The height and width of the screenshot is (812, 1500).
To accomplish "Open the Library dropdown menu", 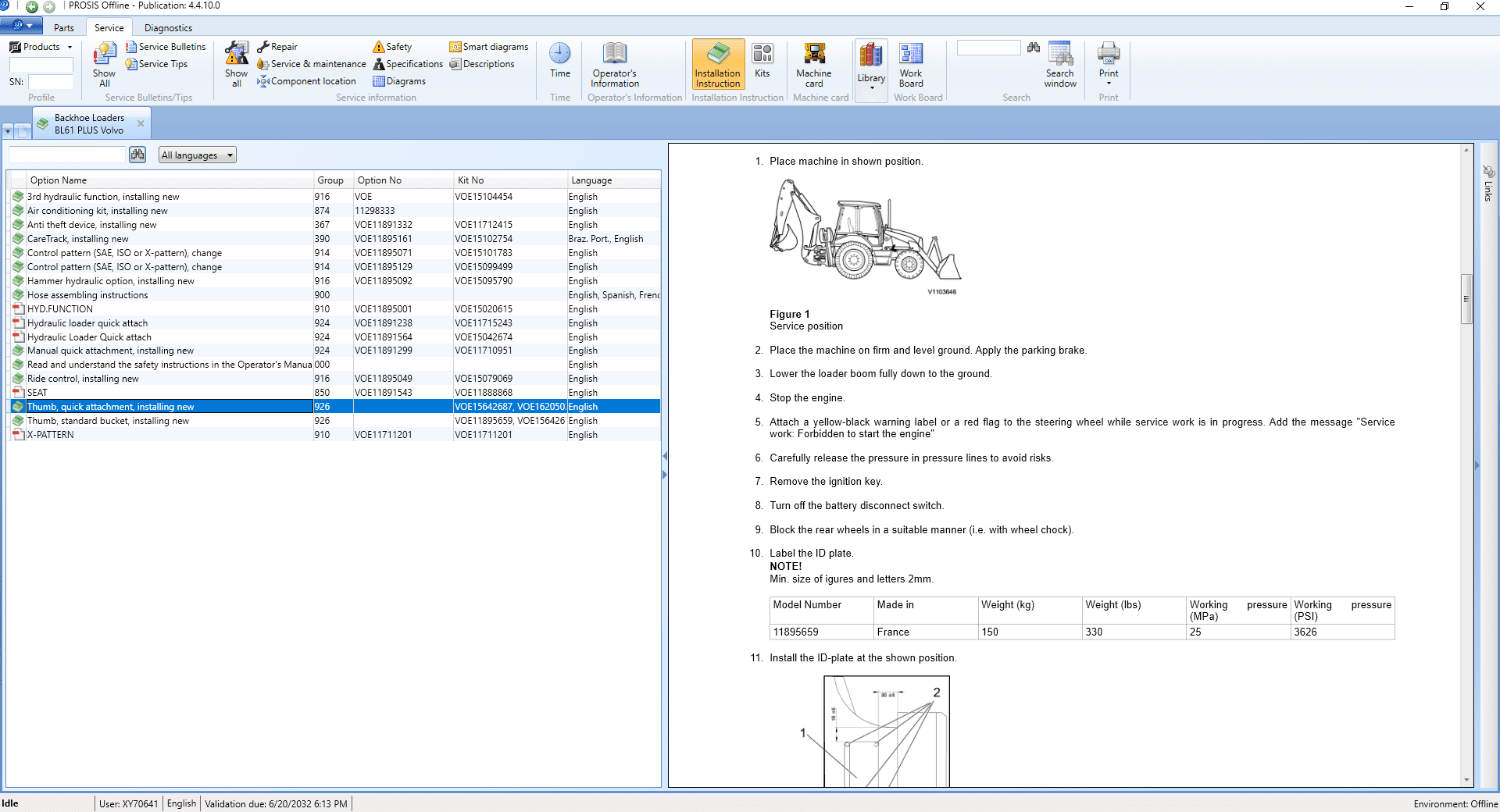I will coord(871,87).
